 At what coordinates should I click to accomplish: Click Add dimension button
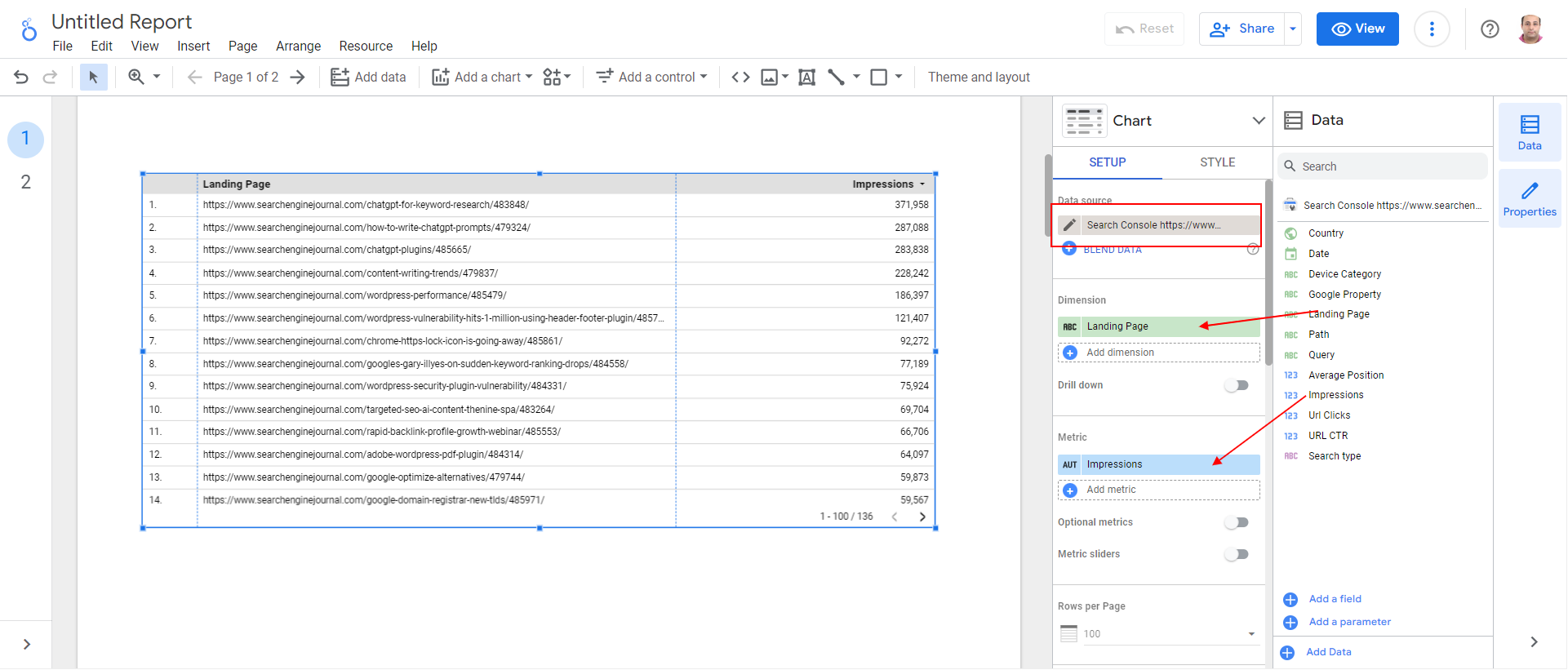[x=1159, y=353]
